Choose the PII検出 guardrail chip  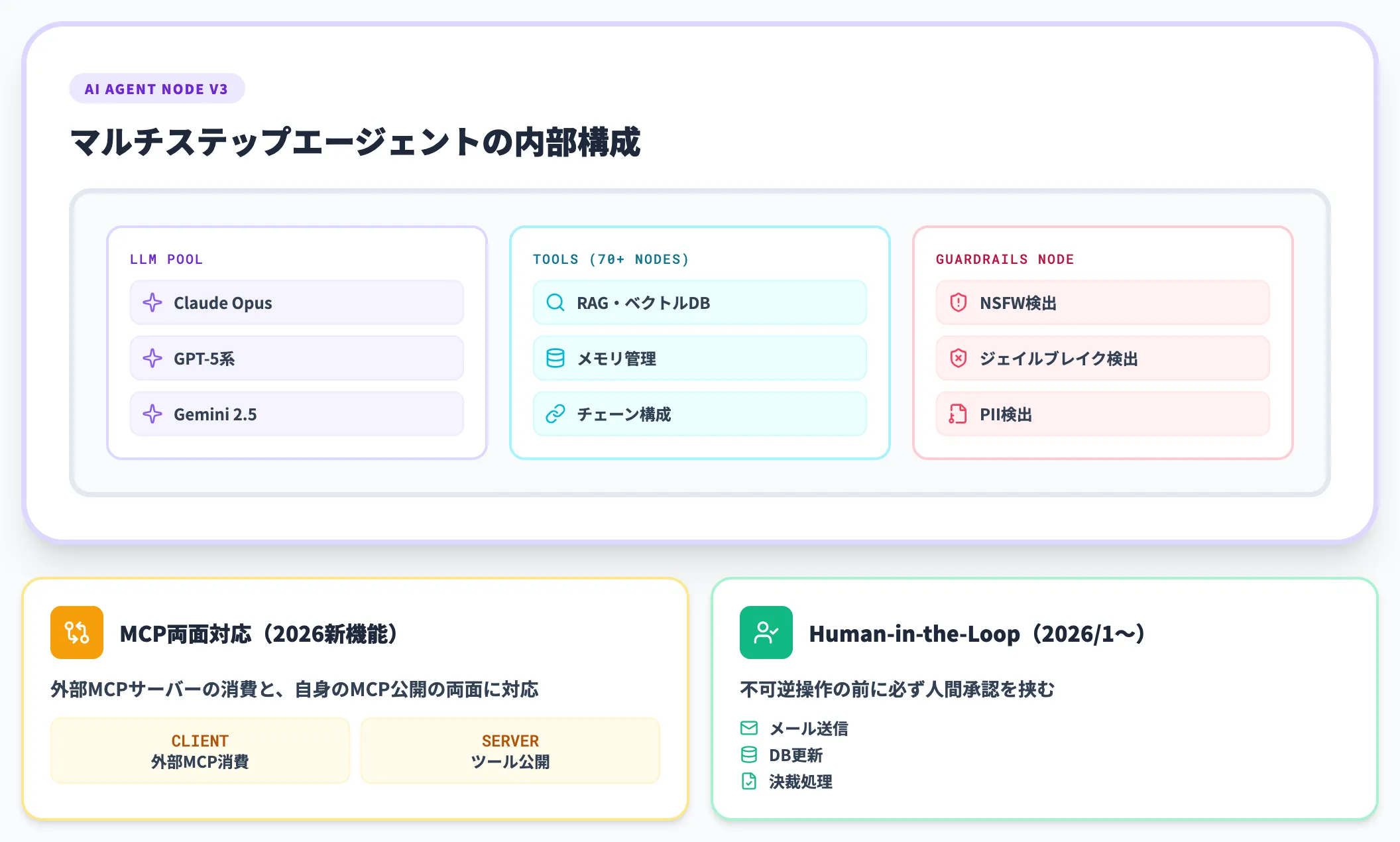pos(1103,414)
